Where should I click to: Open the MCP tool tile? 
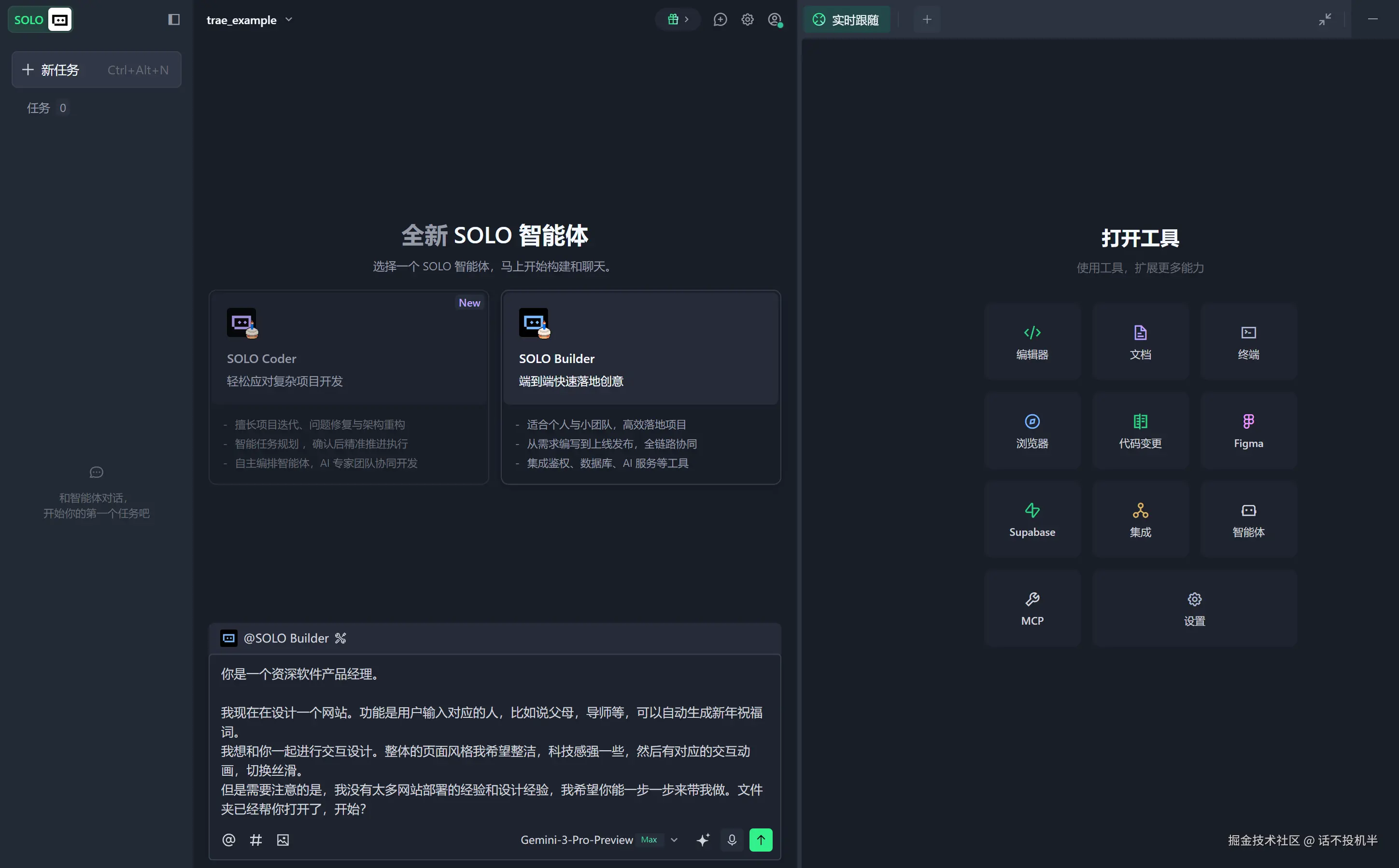click(x=1032, y=609)
